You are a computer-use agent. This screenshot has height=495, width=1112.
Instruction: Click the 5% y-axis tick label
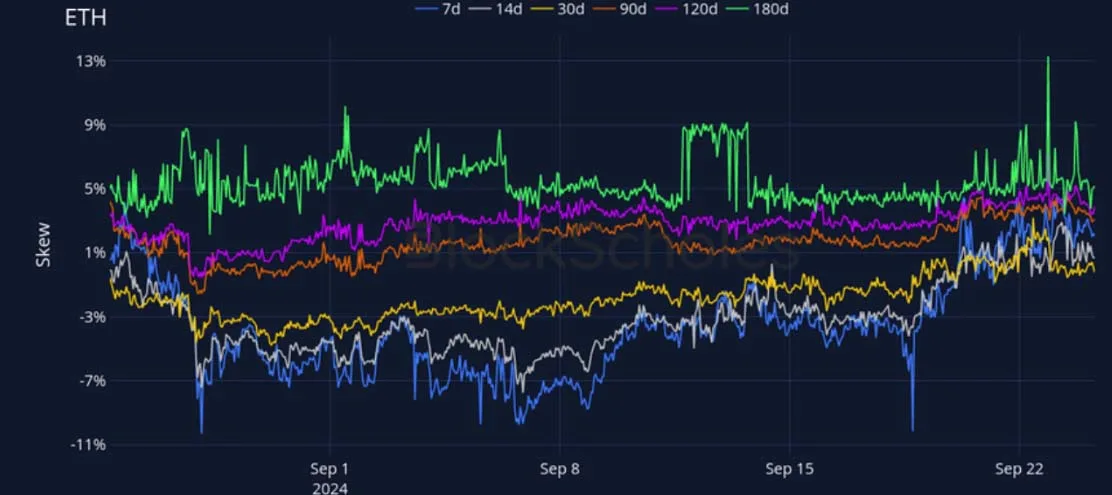point(96,189)
